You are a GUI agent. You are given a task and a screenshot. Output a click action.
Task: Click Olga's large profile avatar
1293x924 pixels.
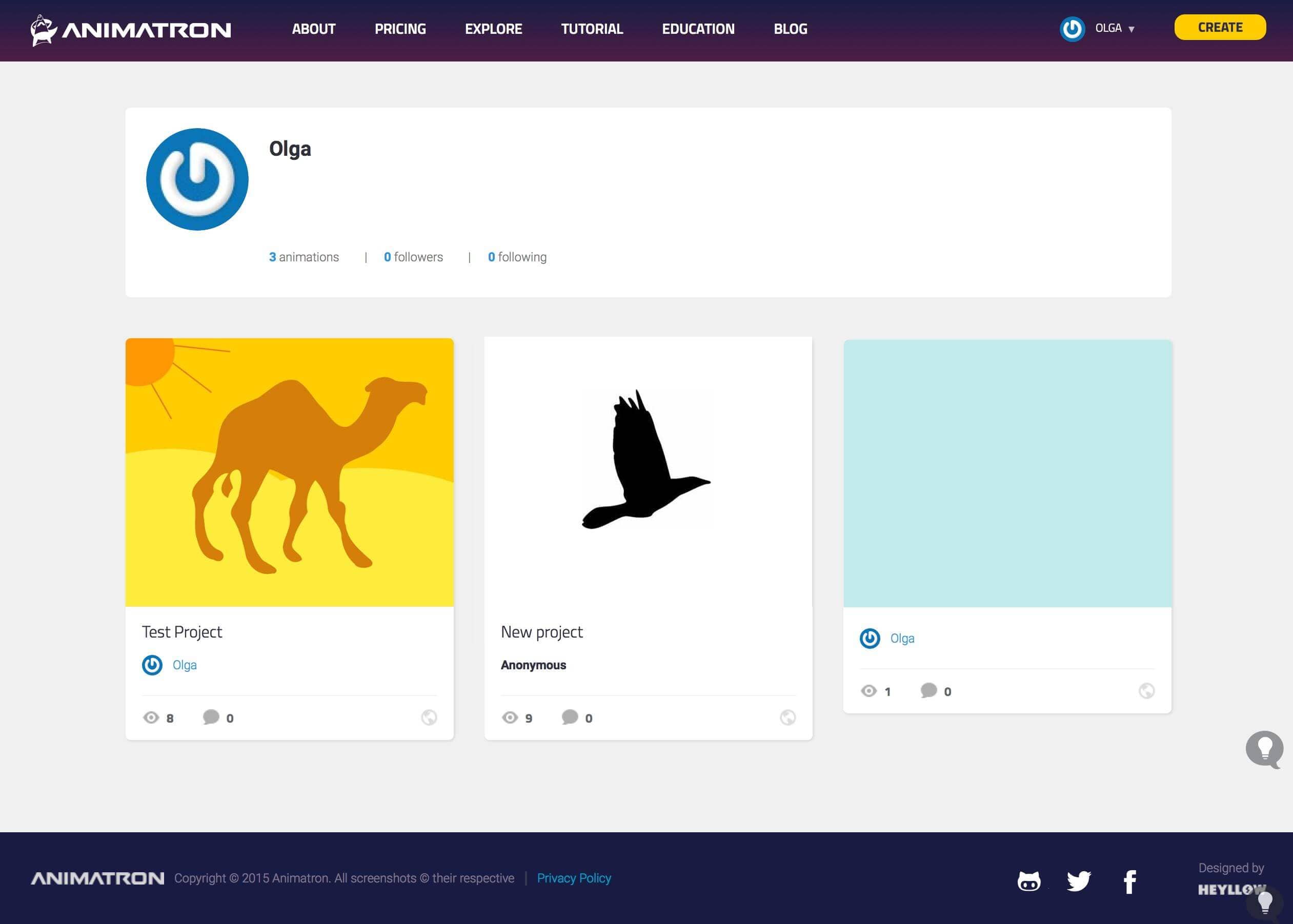pos(197,179)
